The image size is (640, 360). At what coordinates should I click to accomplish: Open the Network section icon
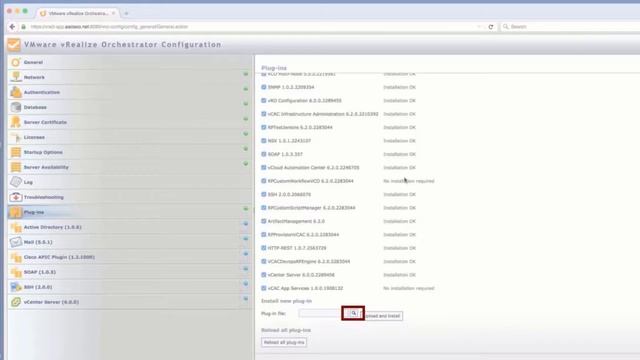16,77
